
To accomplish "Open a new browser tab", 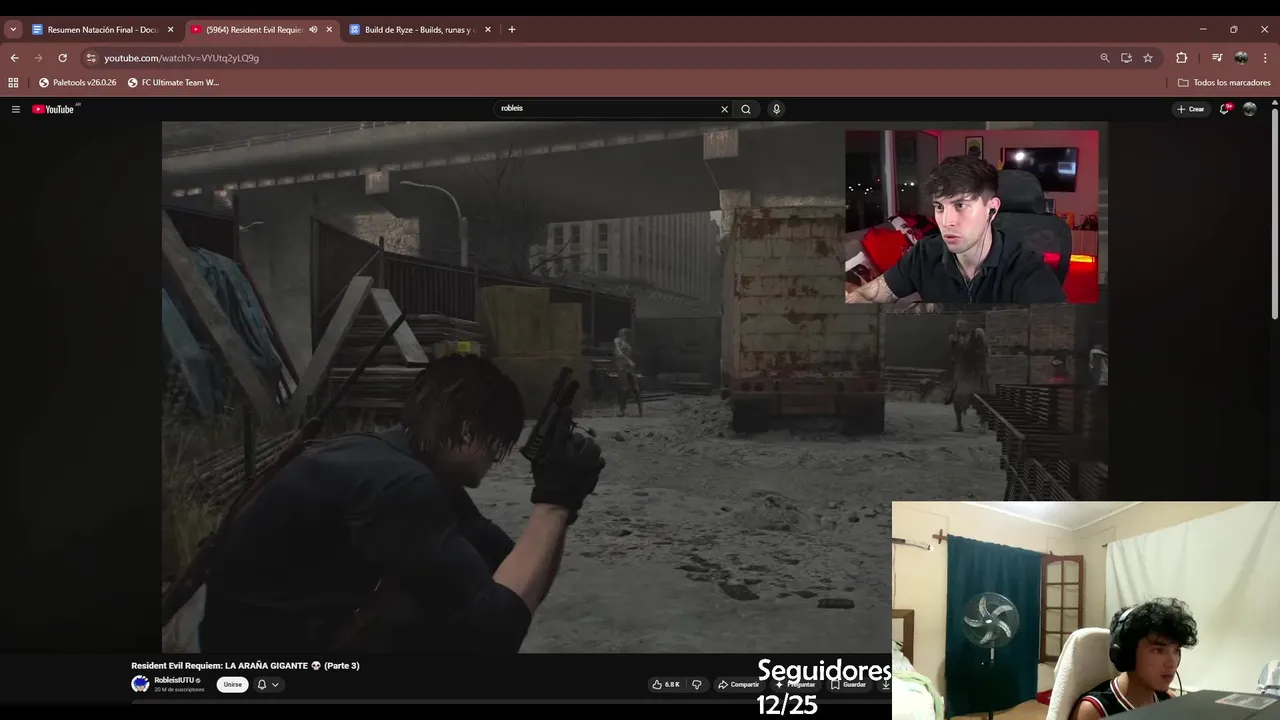I will 512,30.
